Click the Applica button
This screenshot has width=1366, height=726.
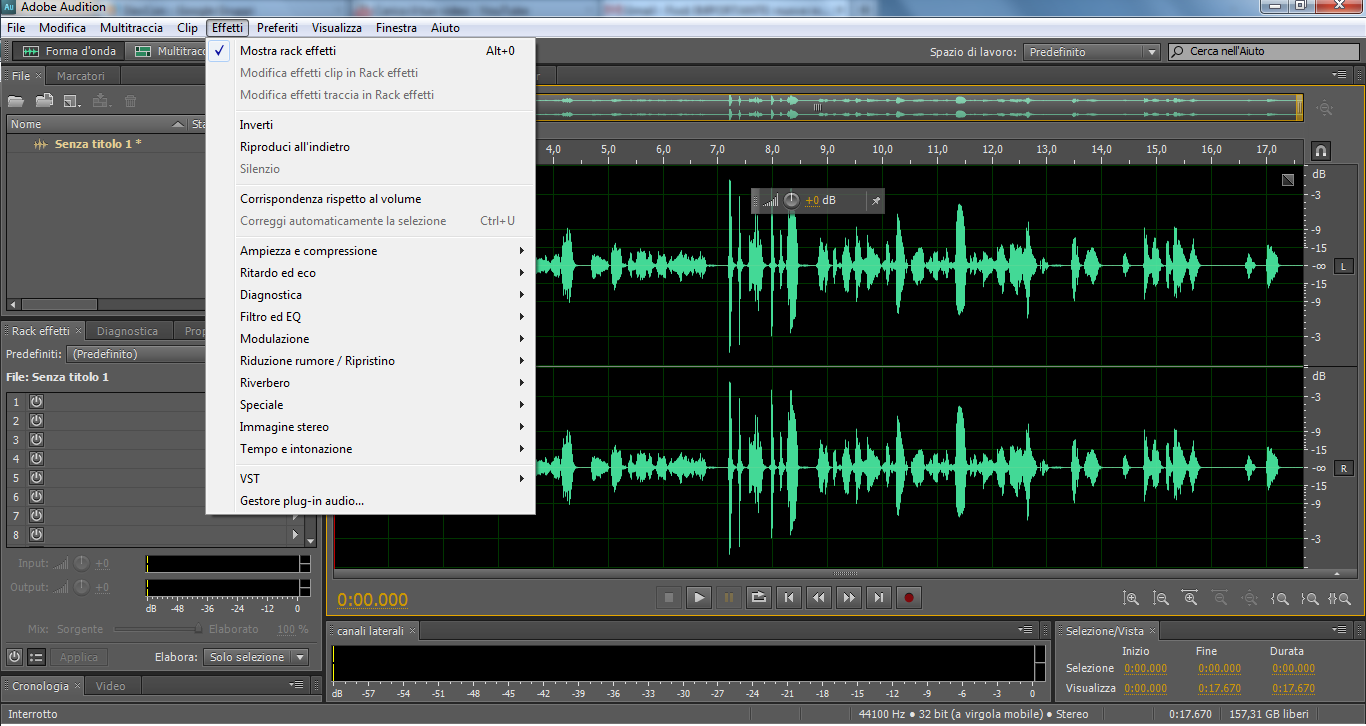[x=79, y=657]
